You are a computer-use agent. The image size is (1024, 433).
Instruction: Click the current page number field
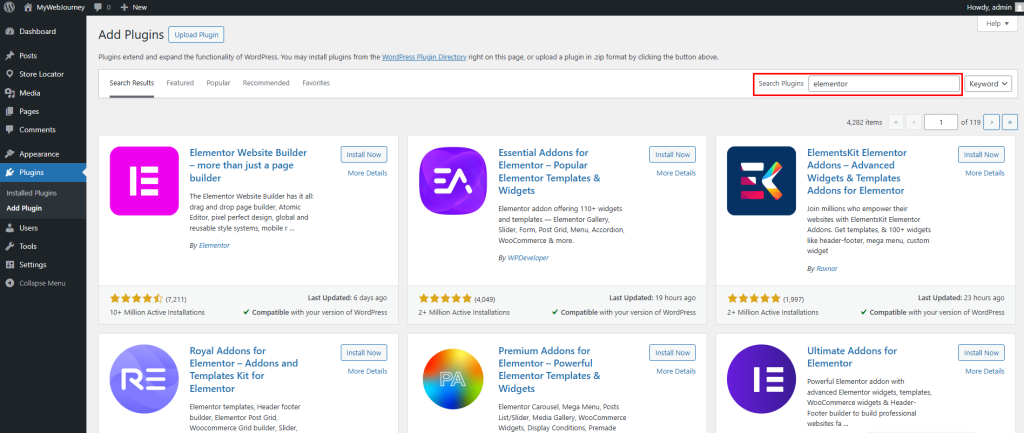940,121
